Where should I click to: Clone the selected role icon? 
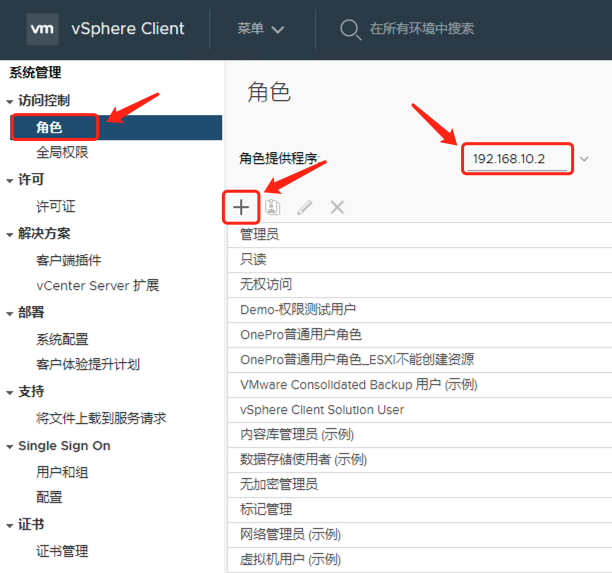pyautogui.click(x=272, y=207)
